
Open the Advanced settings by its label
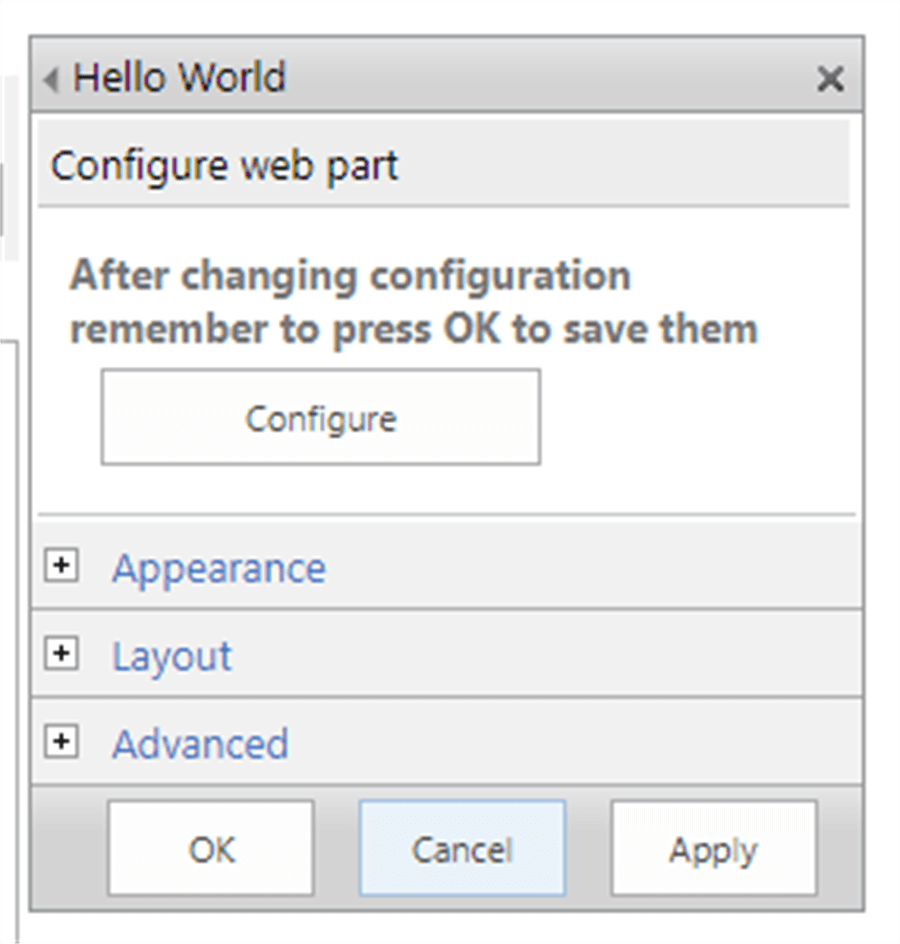click(x=200, y=744)
